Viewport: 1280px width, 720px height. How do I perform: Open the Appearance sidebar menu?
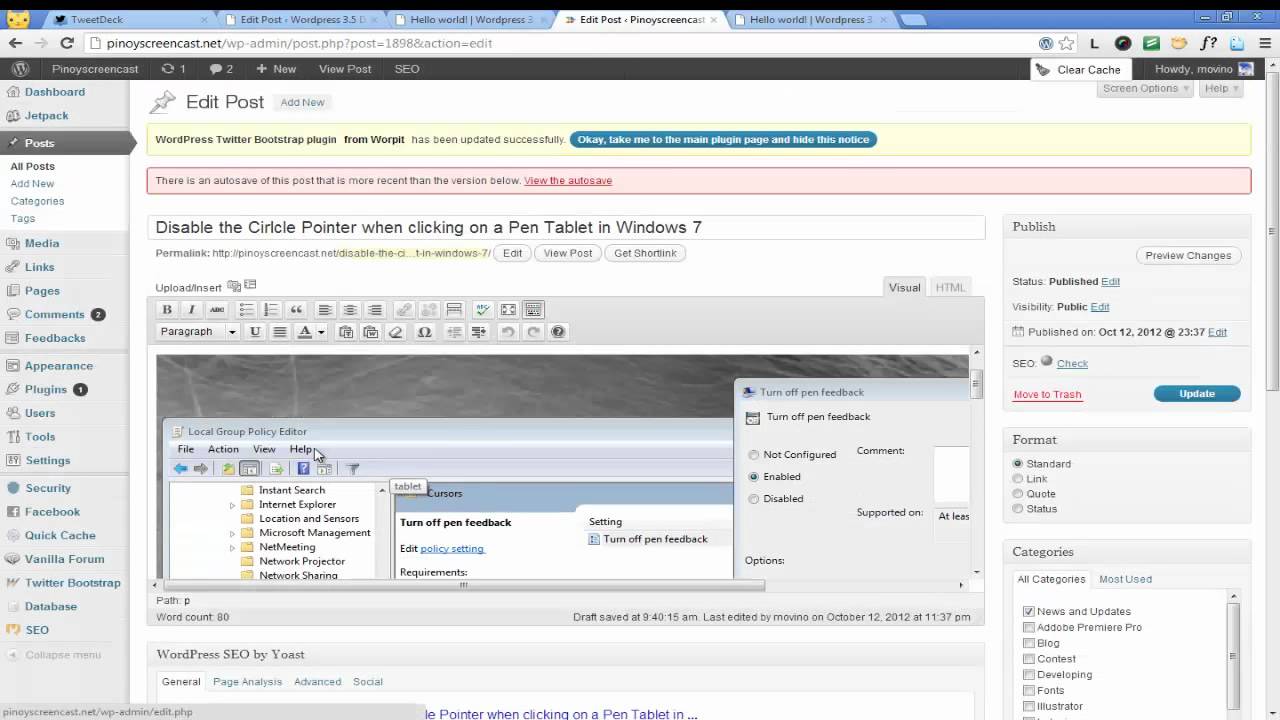coord(59,366)
